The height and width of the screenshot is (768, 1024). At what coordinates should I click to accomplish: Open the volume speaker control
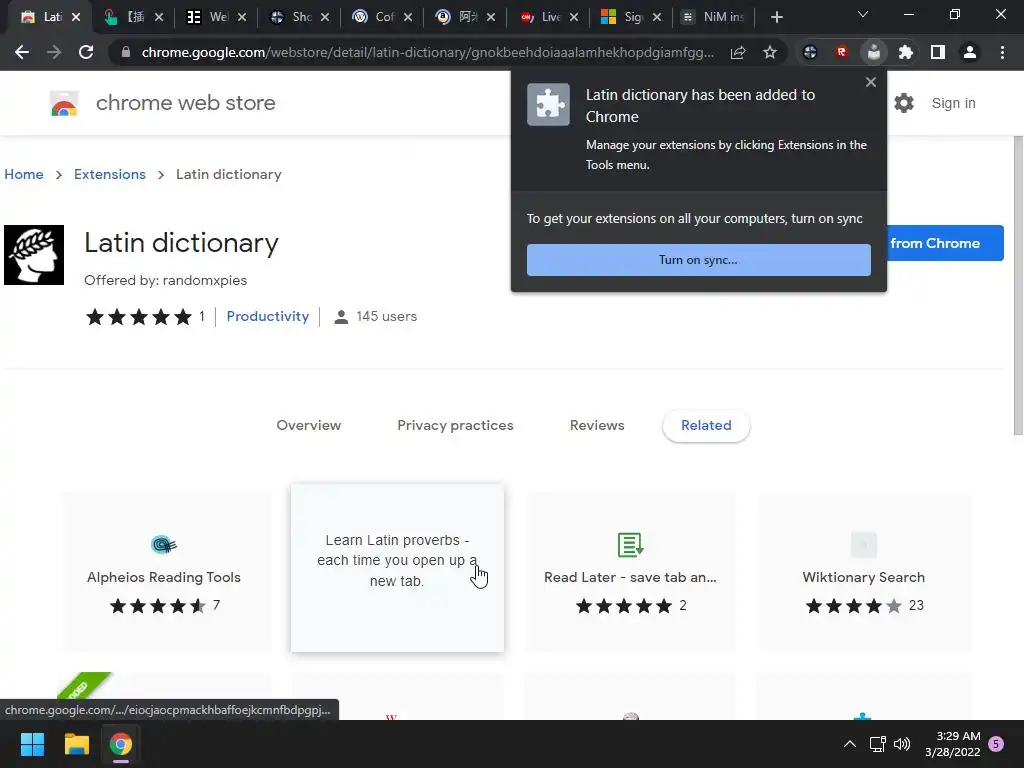pyautogui.click(x=902, y=744)
